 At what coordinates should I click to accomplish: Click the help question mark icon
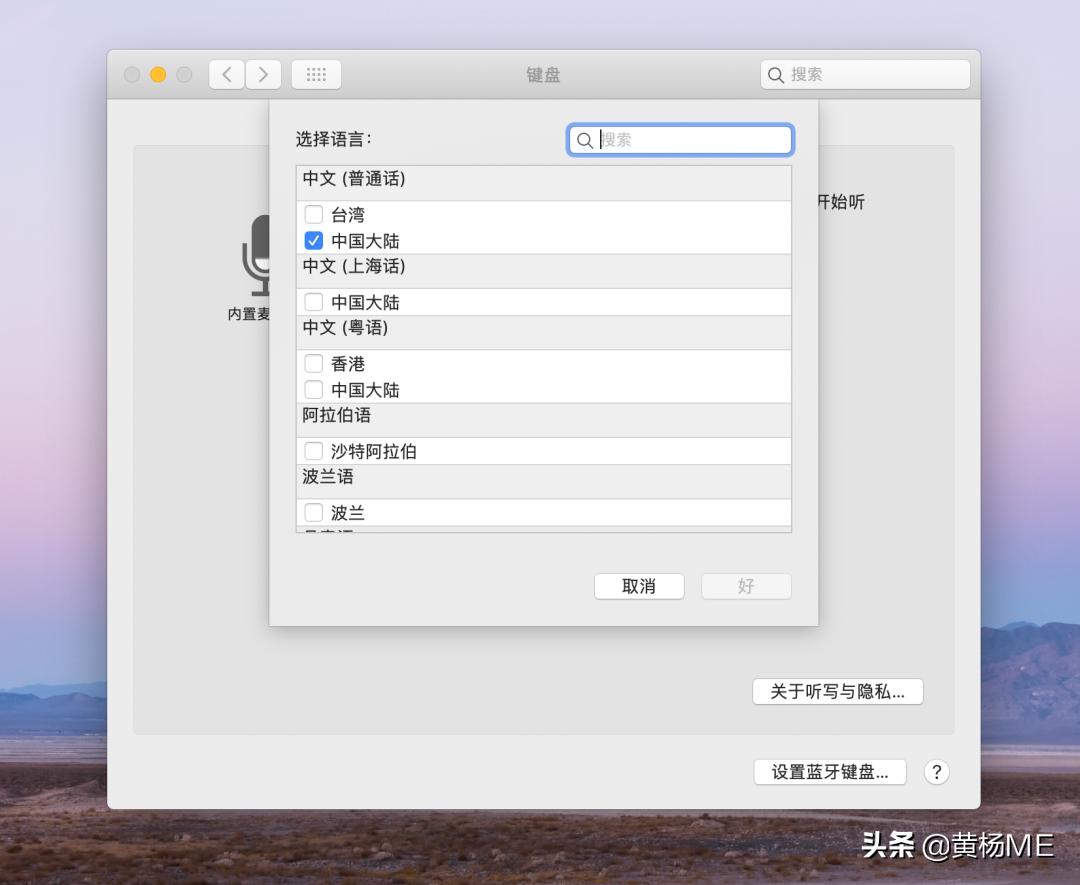pyautogui.click(x=937, y=772)
